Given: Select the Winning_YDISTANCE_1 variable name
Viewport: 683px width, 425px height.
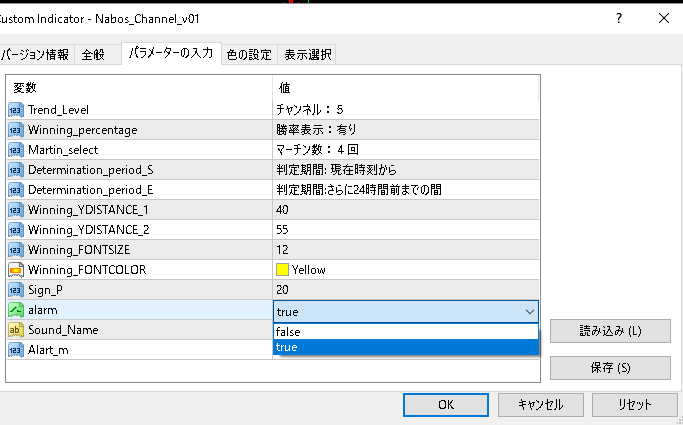Looking at the screenshot, I should (88, 210).
